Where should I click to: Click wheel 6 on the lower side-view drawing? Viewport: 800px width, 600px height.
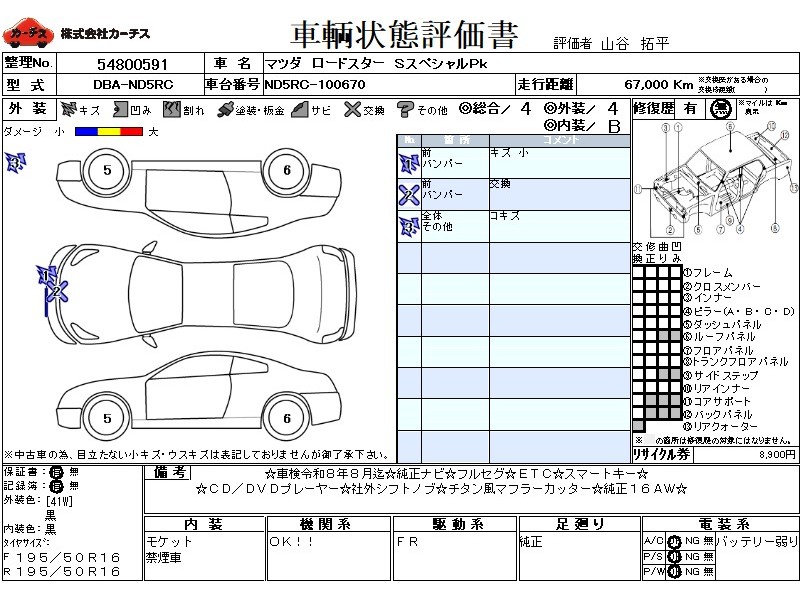[x=287, y=418]
